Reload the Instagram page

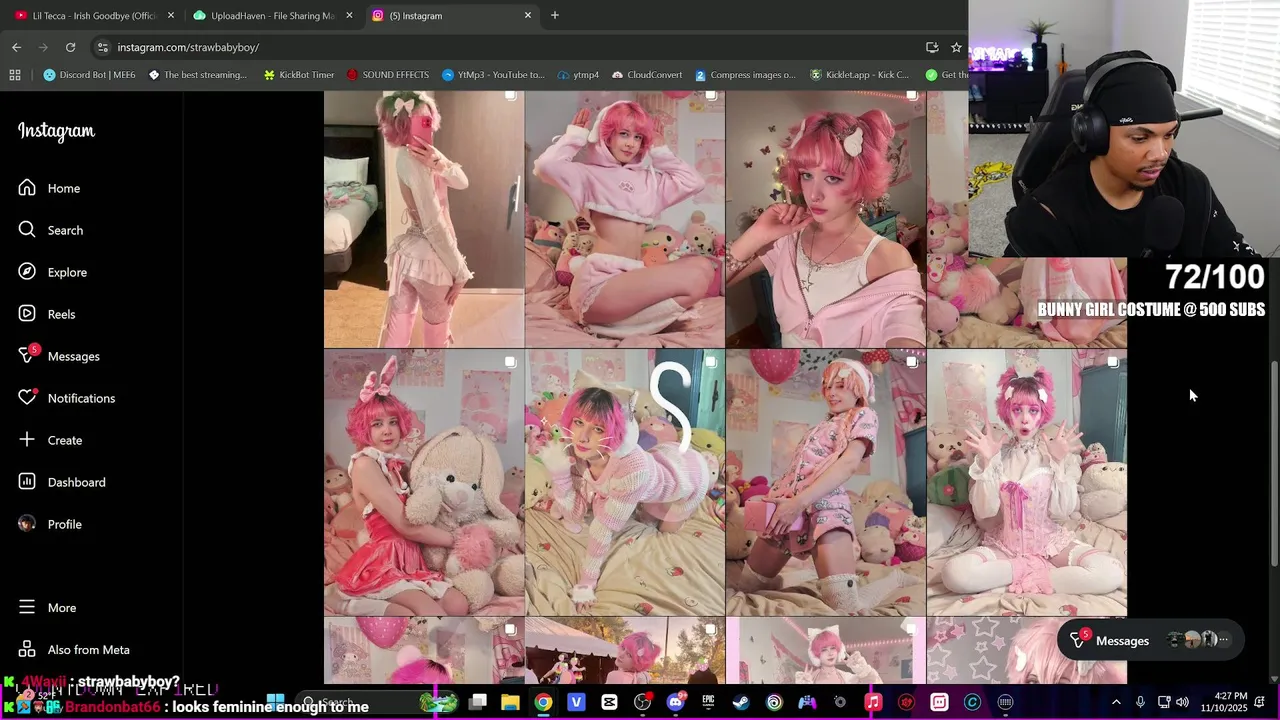pyautogui.click(x=70, y=47)
